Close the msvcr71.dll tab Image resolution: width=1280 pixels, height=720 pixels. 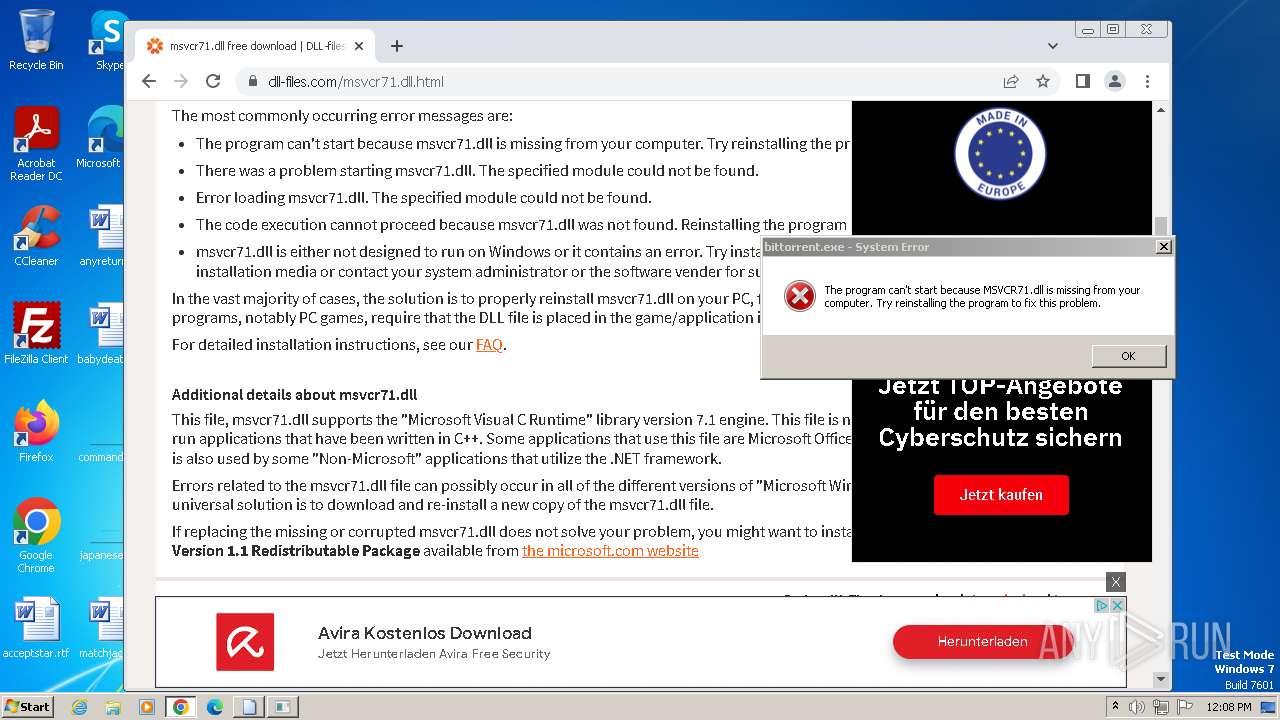[x=359, y=46]
